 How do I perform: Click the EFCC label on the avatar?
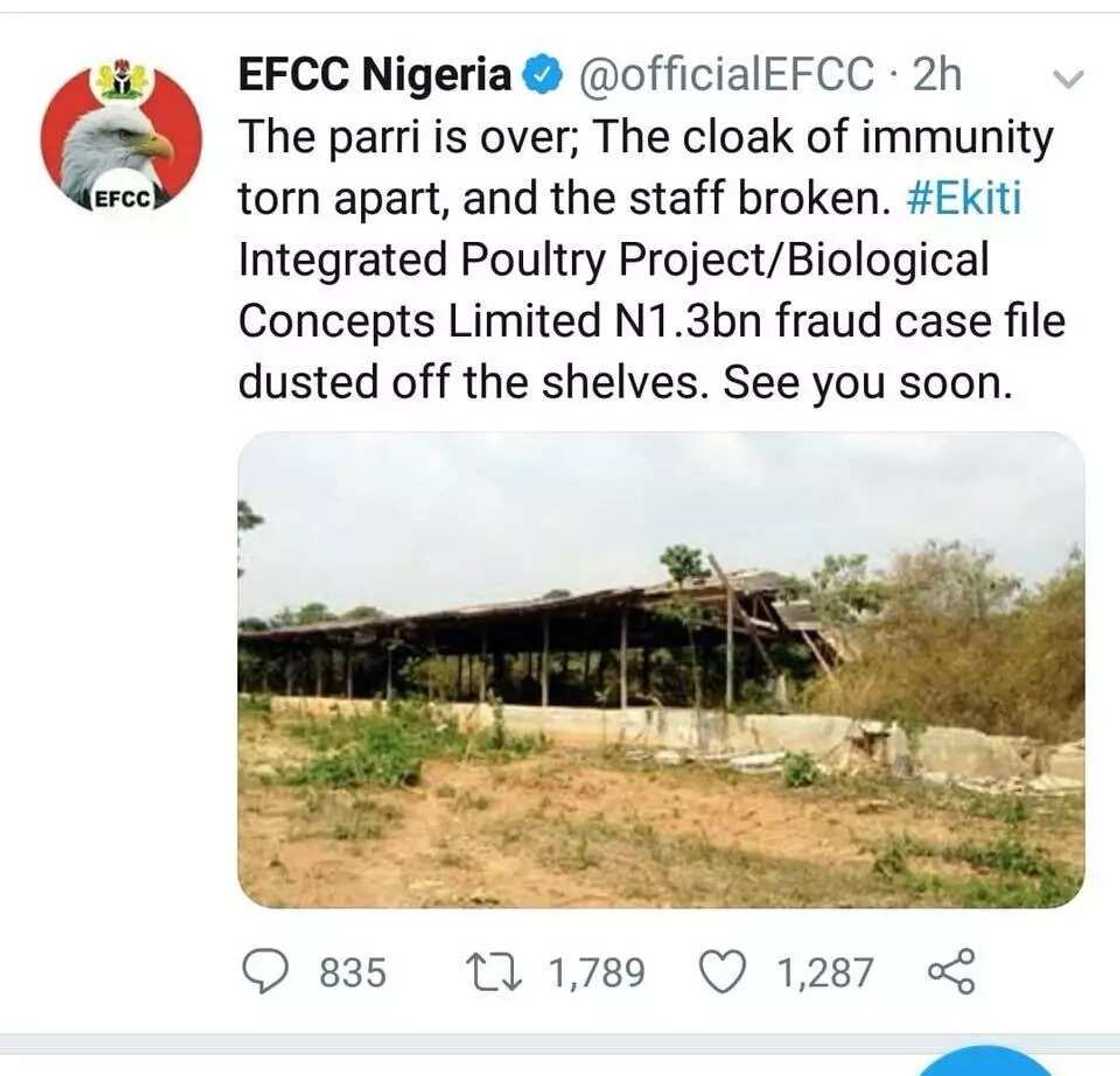coord(126,199)
